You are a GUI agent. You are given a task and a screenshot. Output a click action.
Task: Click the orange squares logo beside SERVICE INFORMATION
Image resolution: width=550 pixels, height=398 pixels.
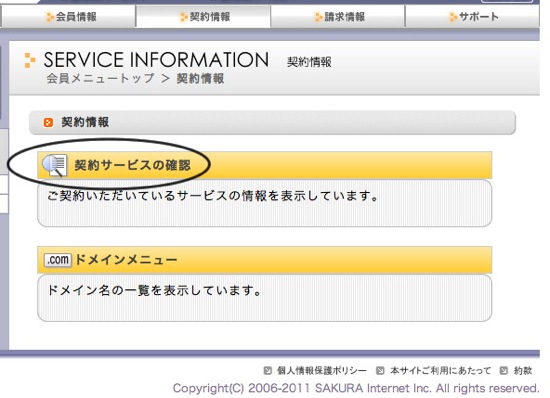[x=30, y=60]
